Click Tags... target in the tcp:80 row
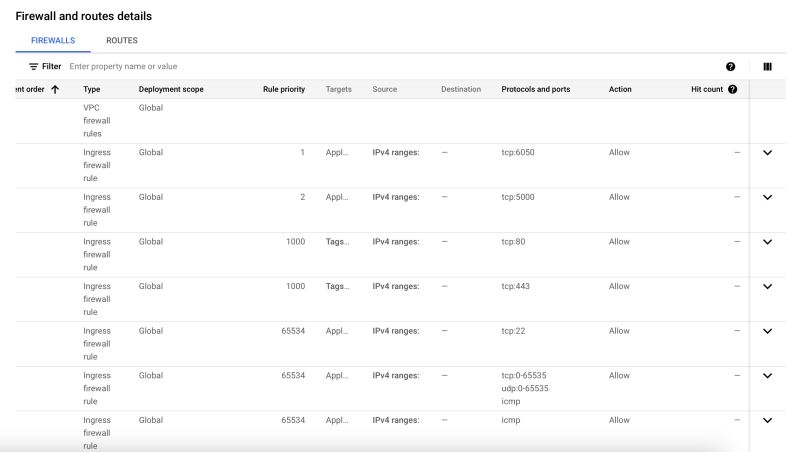 pyautogui.click(x=337, y=242)
